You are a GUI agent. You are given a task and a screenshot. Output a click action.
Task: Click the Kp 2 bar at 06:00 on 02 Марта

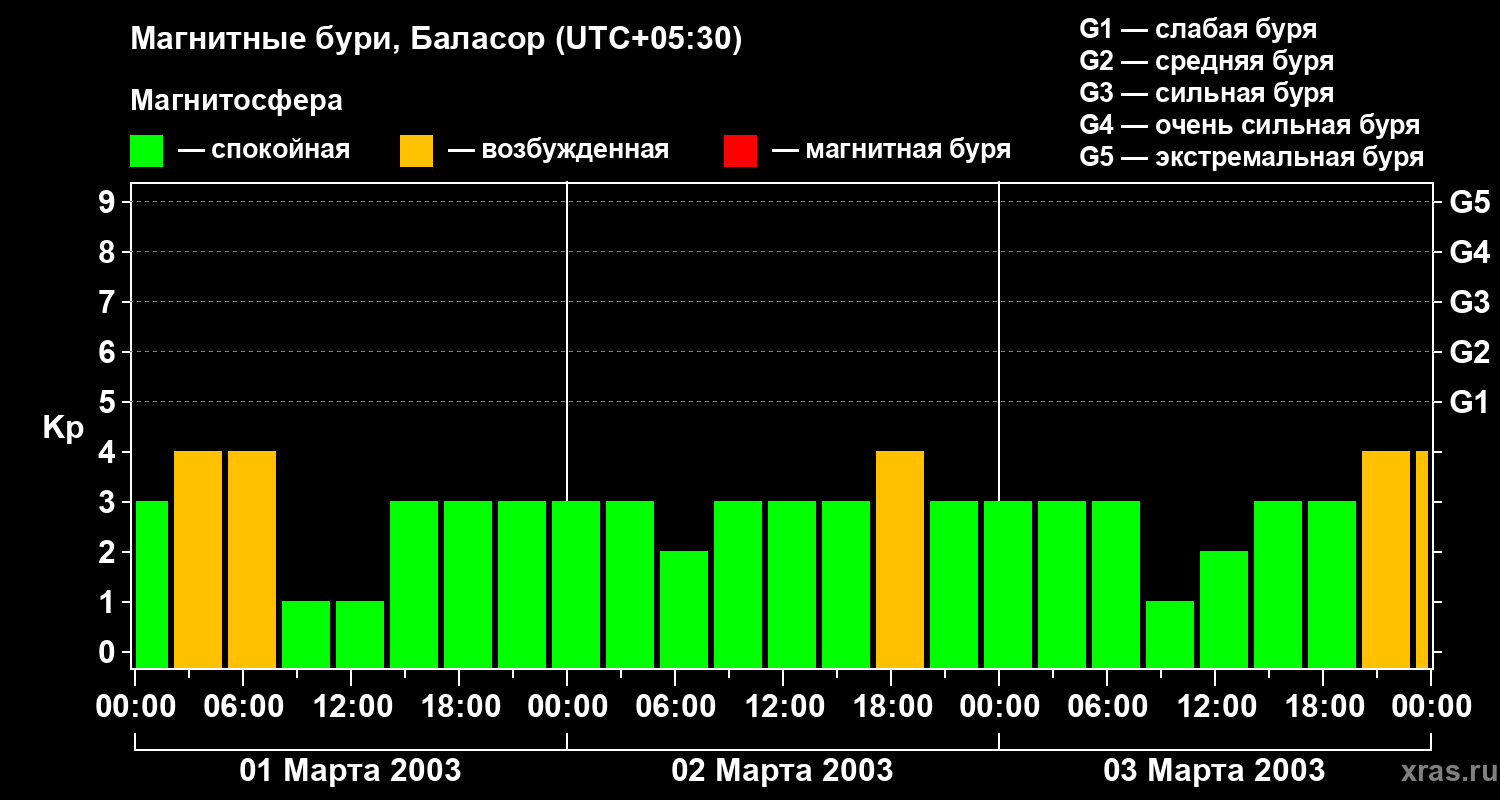tap(684, 610)
